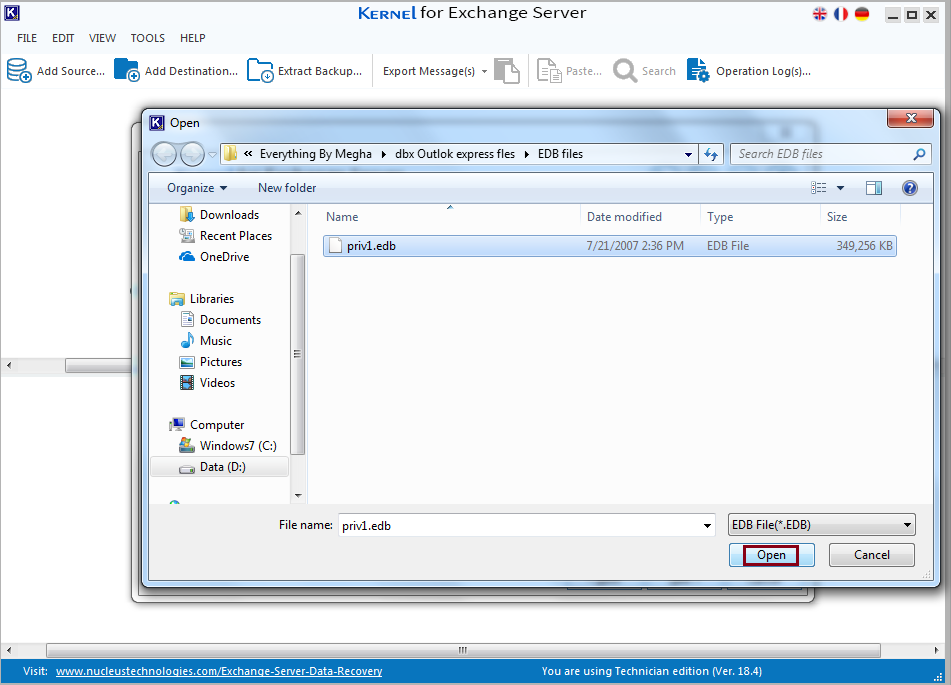Click the OneDrive cloud icon
This screenshot has width=951, height=685.
[187, 257]
